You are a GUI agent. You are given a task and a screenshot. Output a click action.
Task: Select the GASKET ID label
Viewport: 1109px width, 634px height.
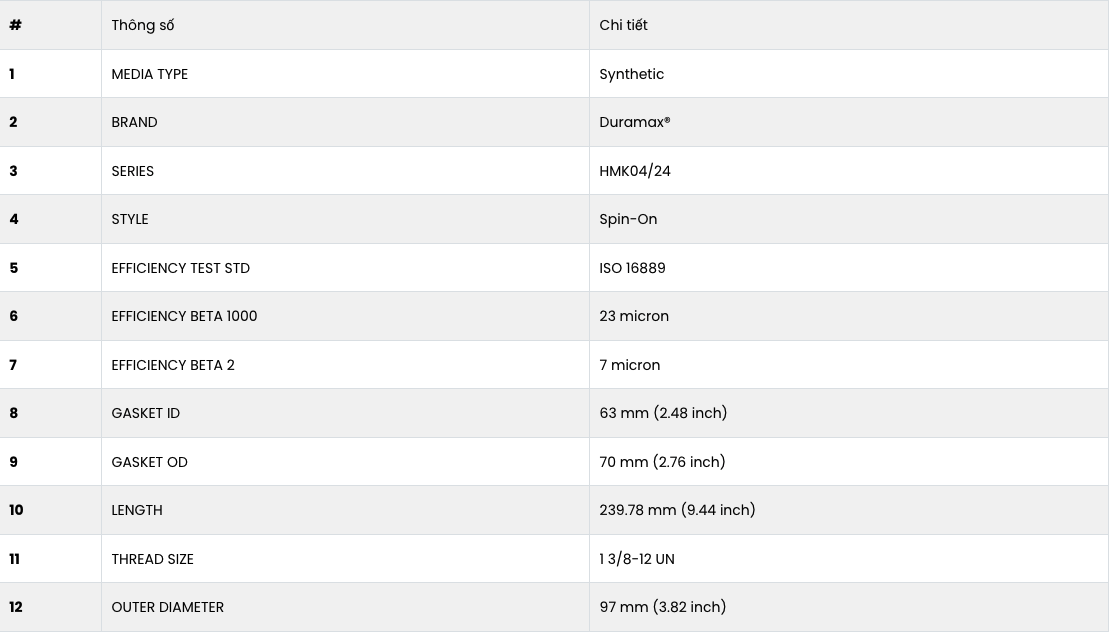click(x=146, y=413)
